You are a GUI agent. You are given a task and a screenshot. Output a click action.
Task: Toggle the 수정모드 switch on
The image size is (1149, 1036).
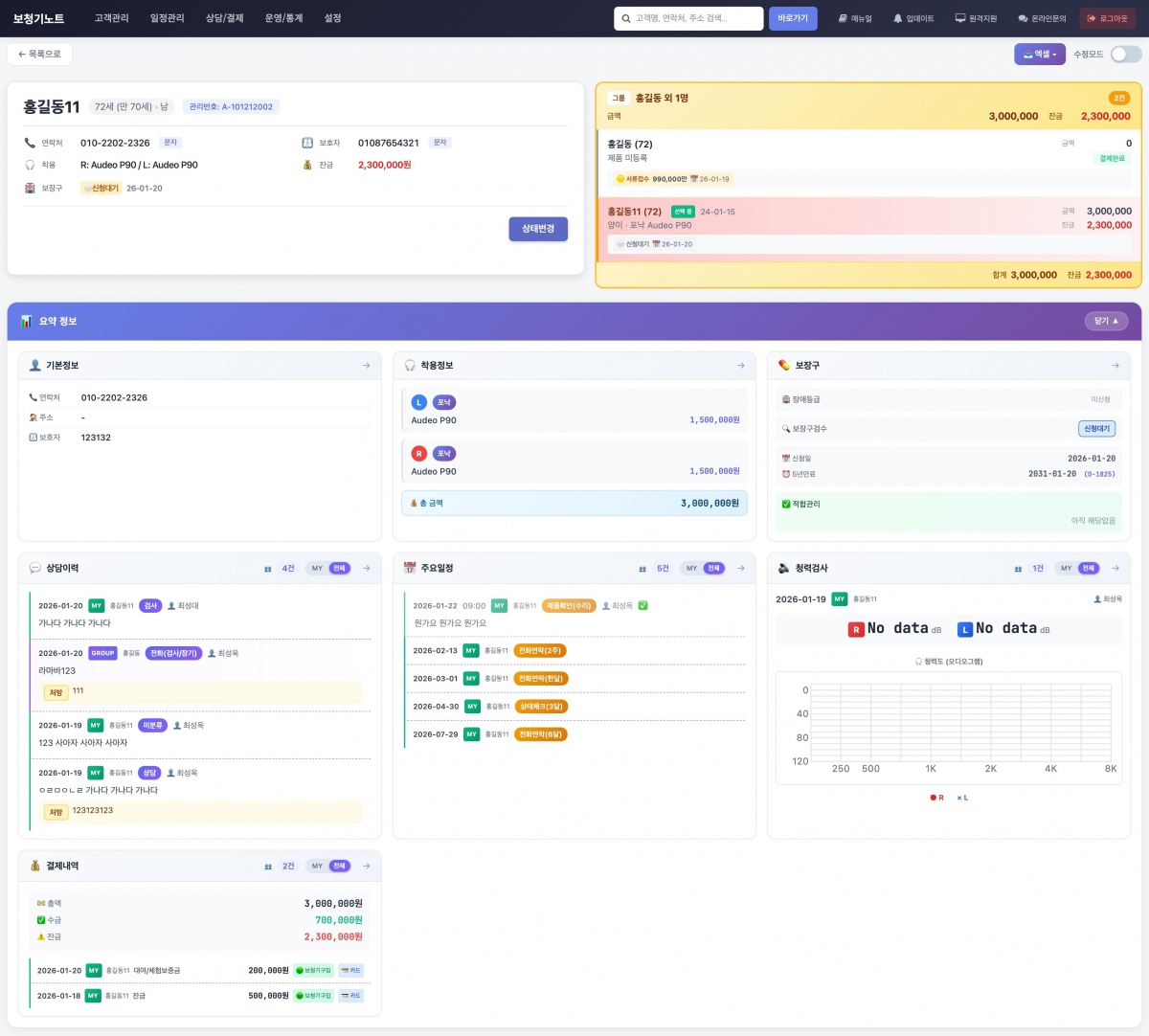coord(1125,55)
